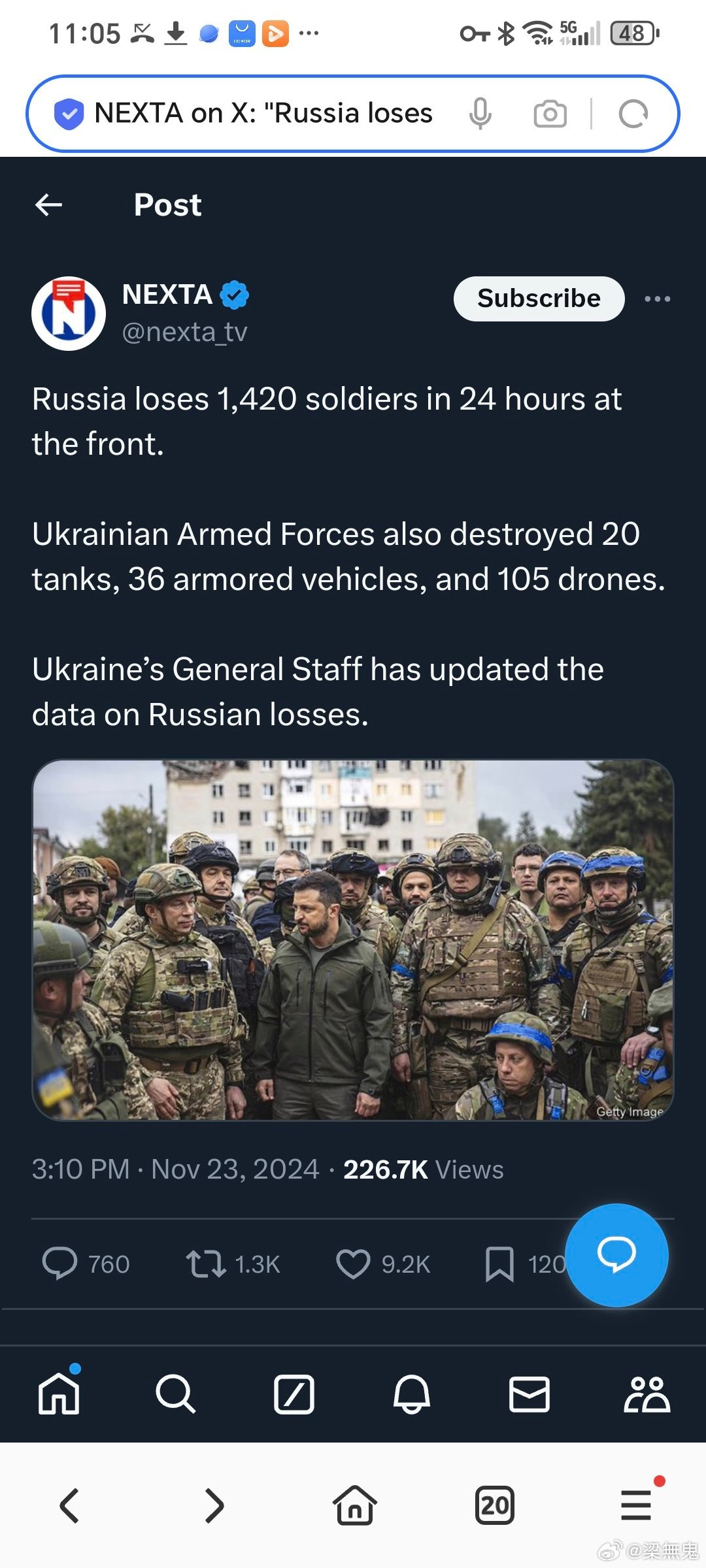
Task: Tap the reply icon with 760 comments
Action: pyautogui.click(x=59, y=1264)
